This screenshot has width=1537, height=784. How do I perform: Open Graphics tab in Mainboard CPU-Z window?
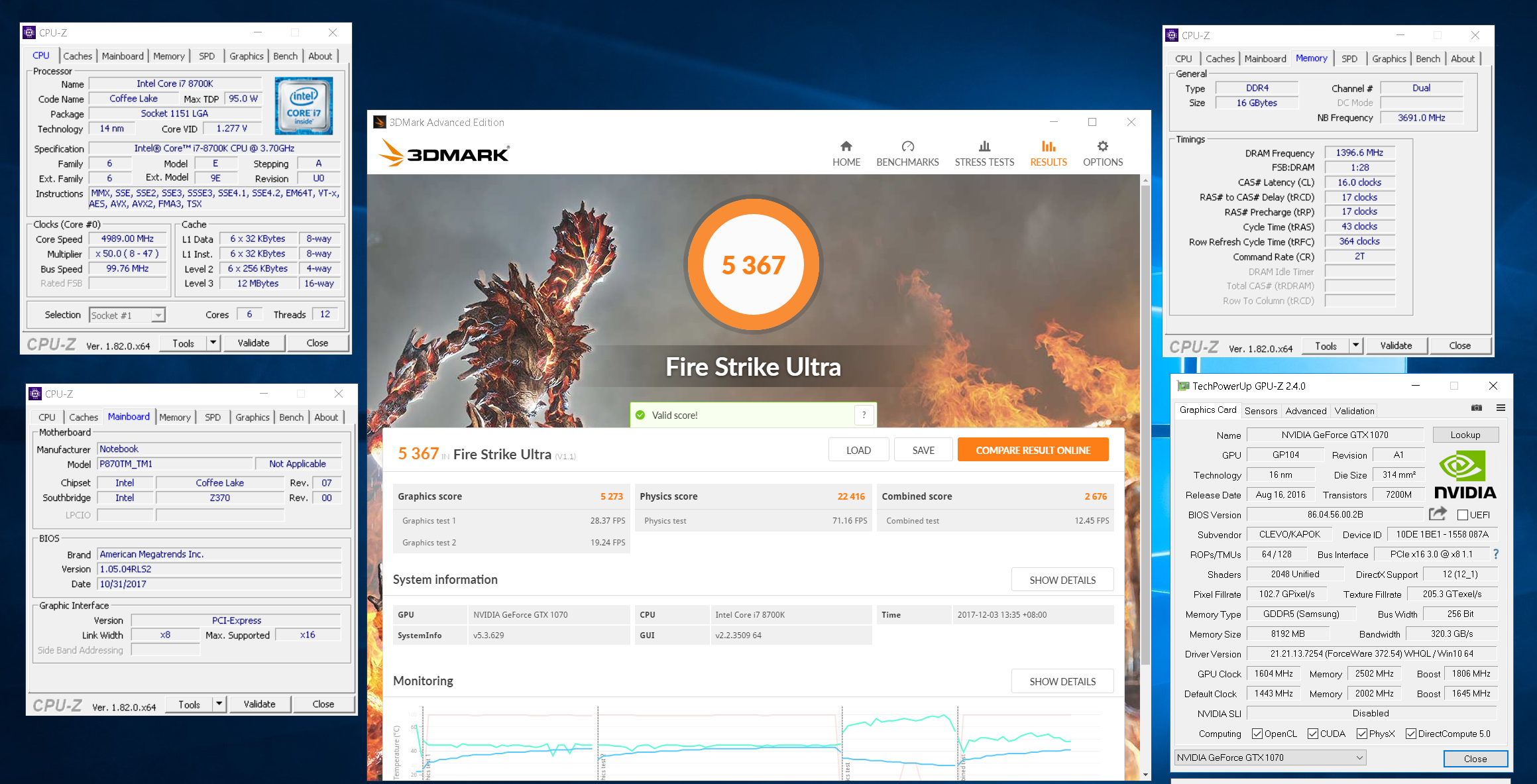click(x=253, y=418)
